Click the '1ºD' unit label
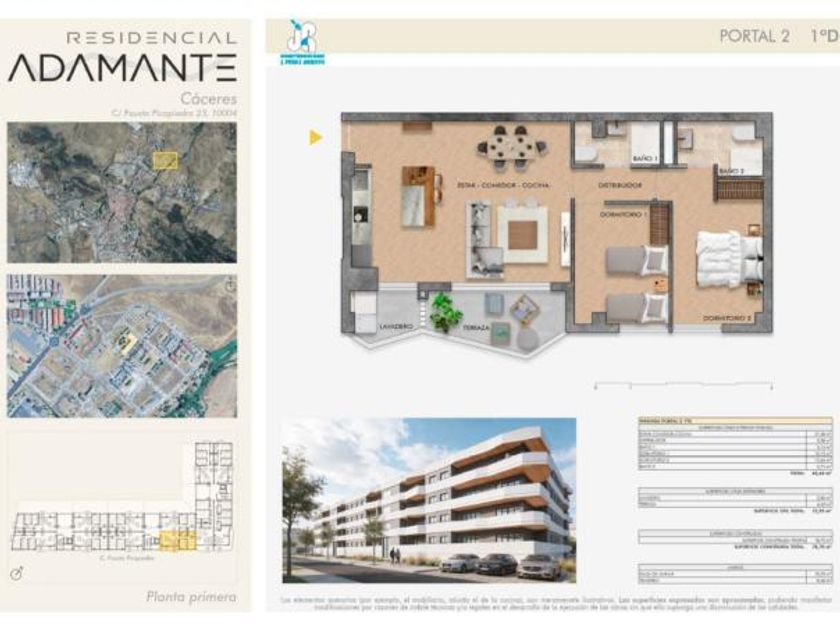Viewport: 840px width, 630px height. [x=823, y=36]
